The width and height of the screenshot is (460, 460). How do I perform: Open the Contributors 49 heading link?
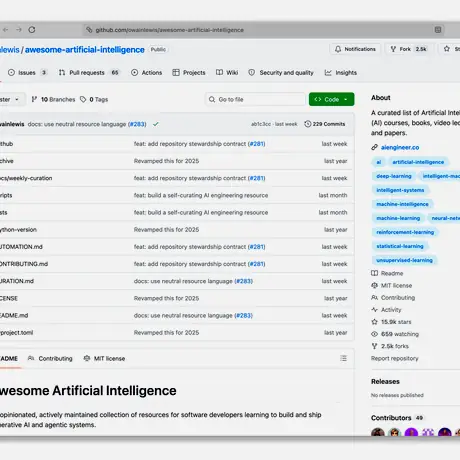click(397, 418)
